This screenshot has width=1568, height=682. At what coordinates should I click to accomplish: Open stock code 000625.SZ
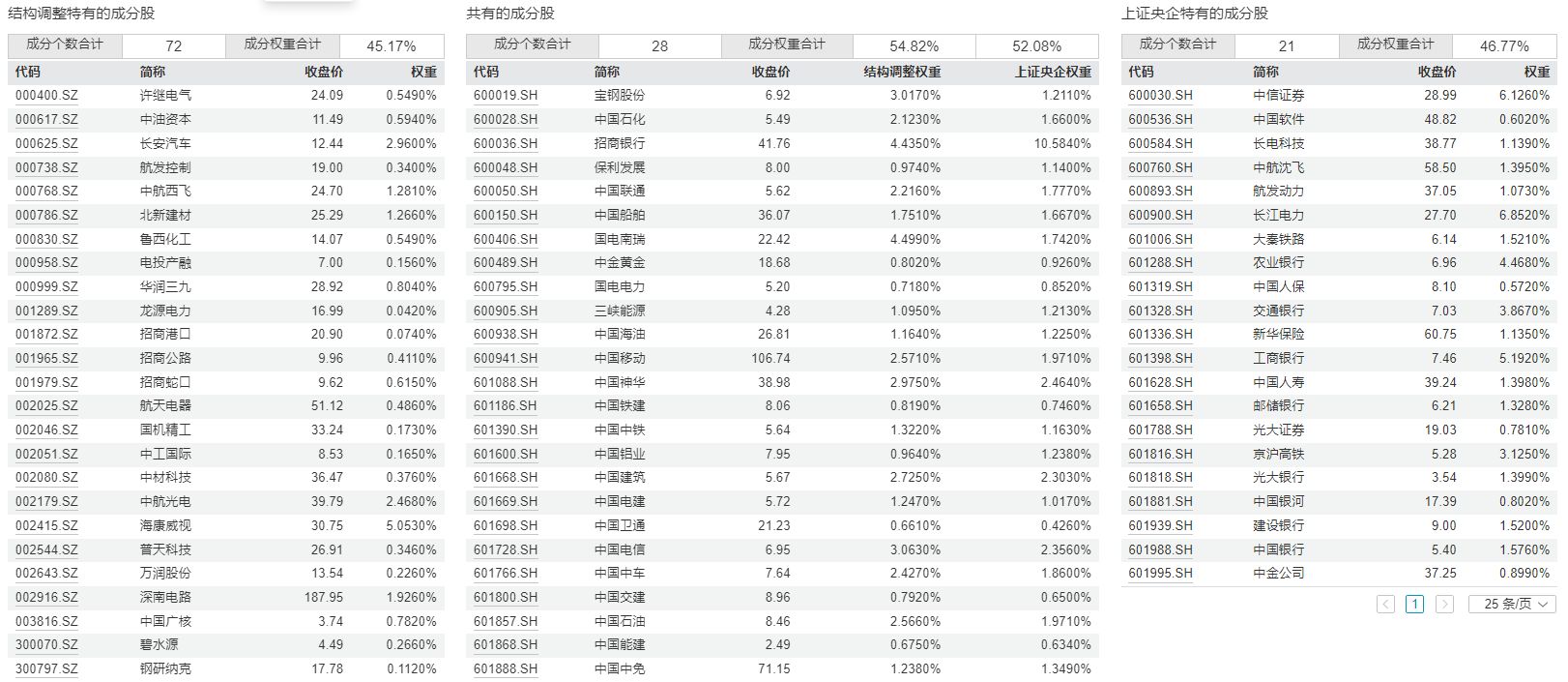[x=46, y=143]
